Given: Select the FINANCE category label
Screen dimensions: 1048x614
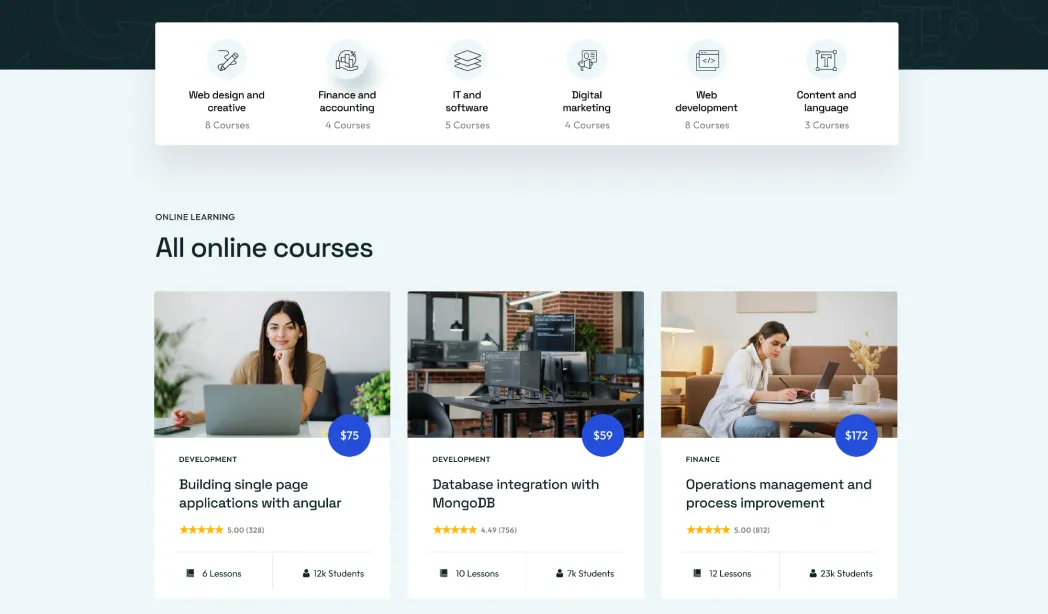Looking at the screenshot, I should [702, 460].
